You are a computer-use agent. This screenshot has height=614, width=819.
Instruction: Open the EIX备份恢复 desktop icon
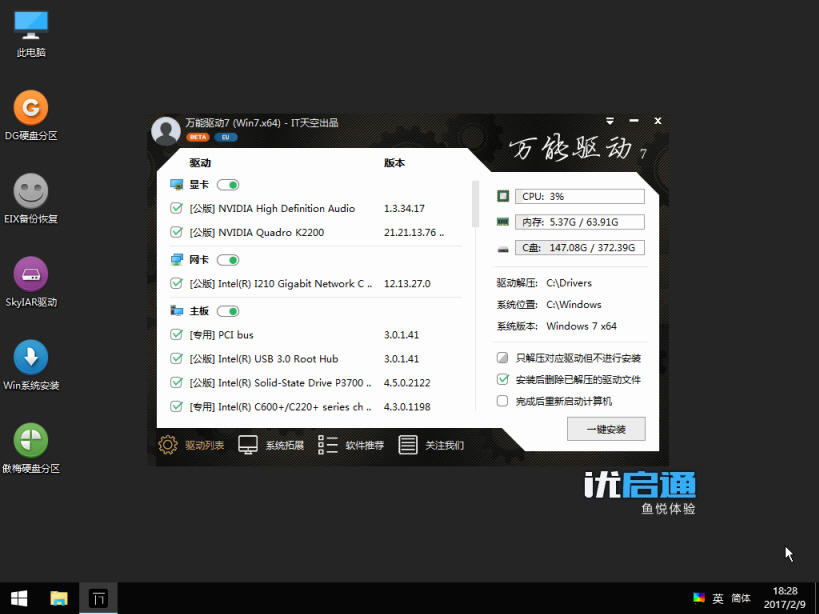click(x=31, y=199)
